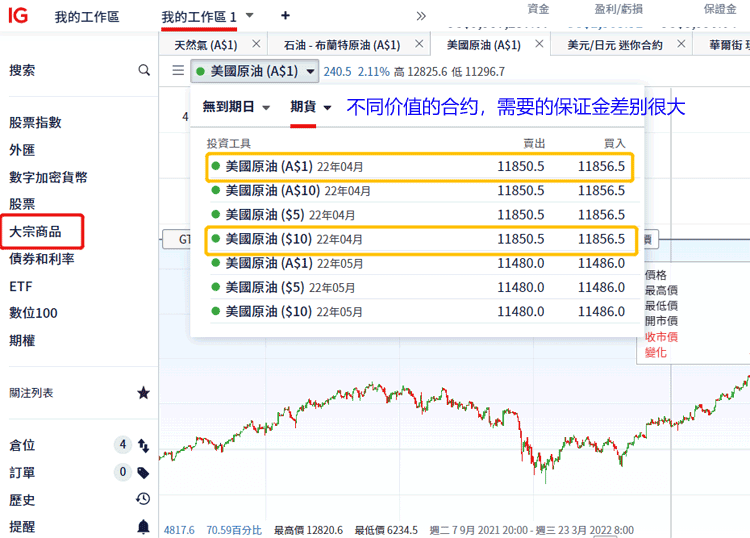This screenshot has height=538, width=750.
Task: Click the clock icon beside 歷史
Action: click(x=143, y=499)
